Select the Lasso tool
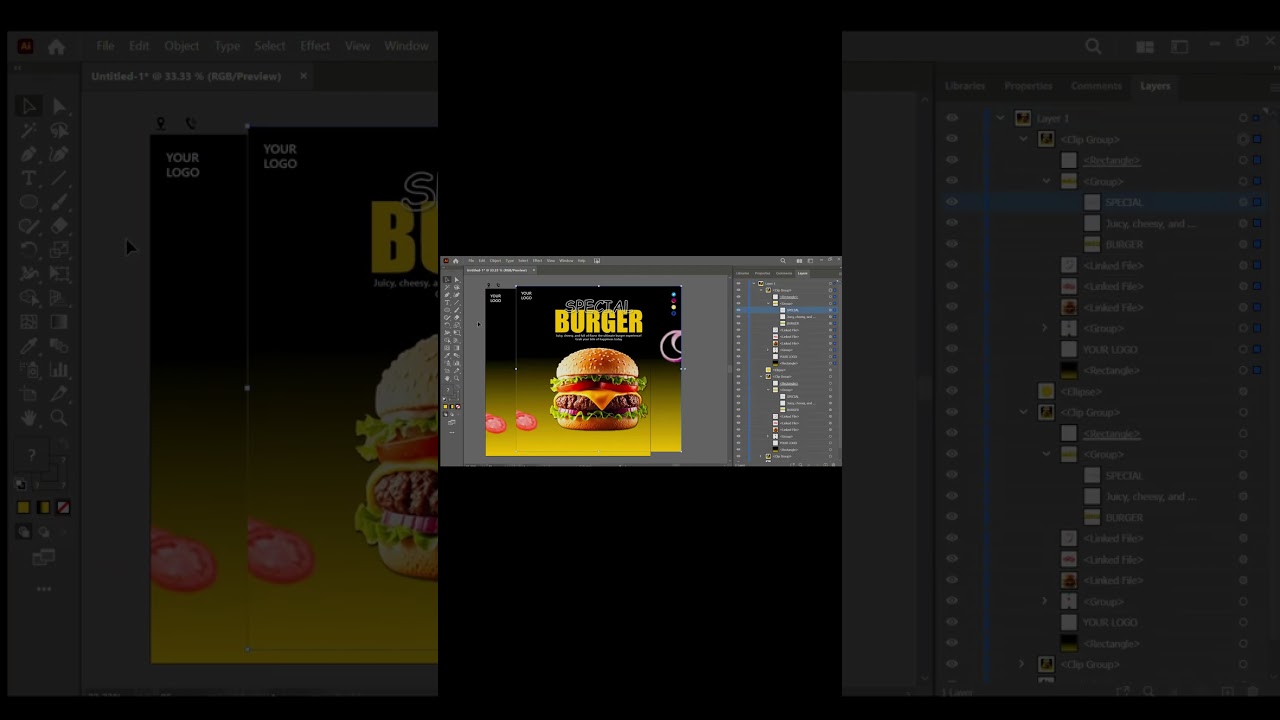Image resolution: width=1280 pixels, height=720 pixels. tap(59, 130)
